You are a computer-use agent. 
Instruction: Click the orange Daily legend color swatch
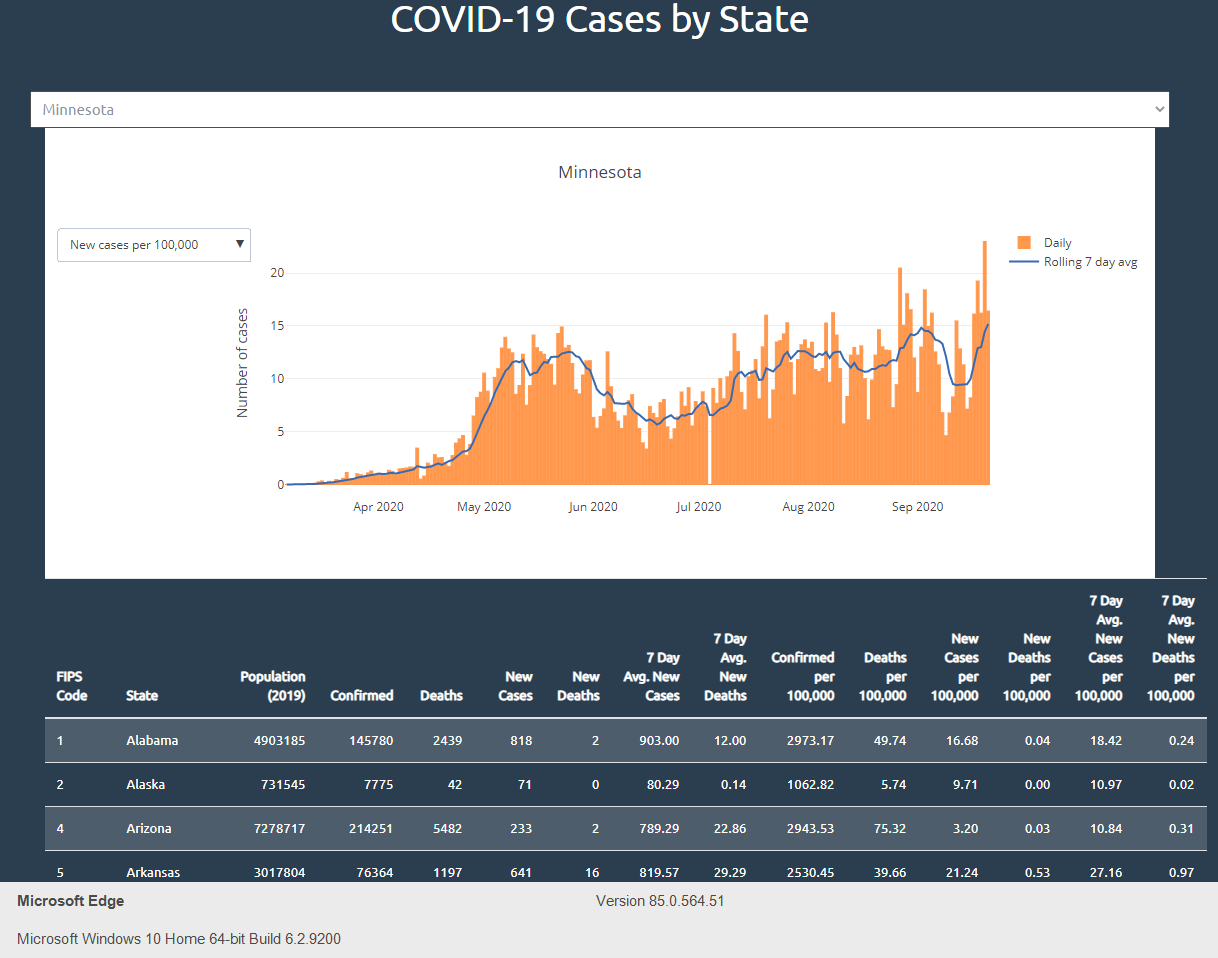tap(1024, 243)
